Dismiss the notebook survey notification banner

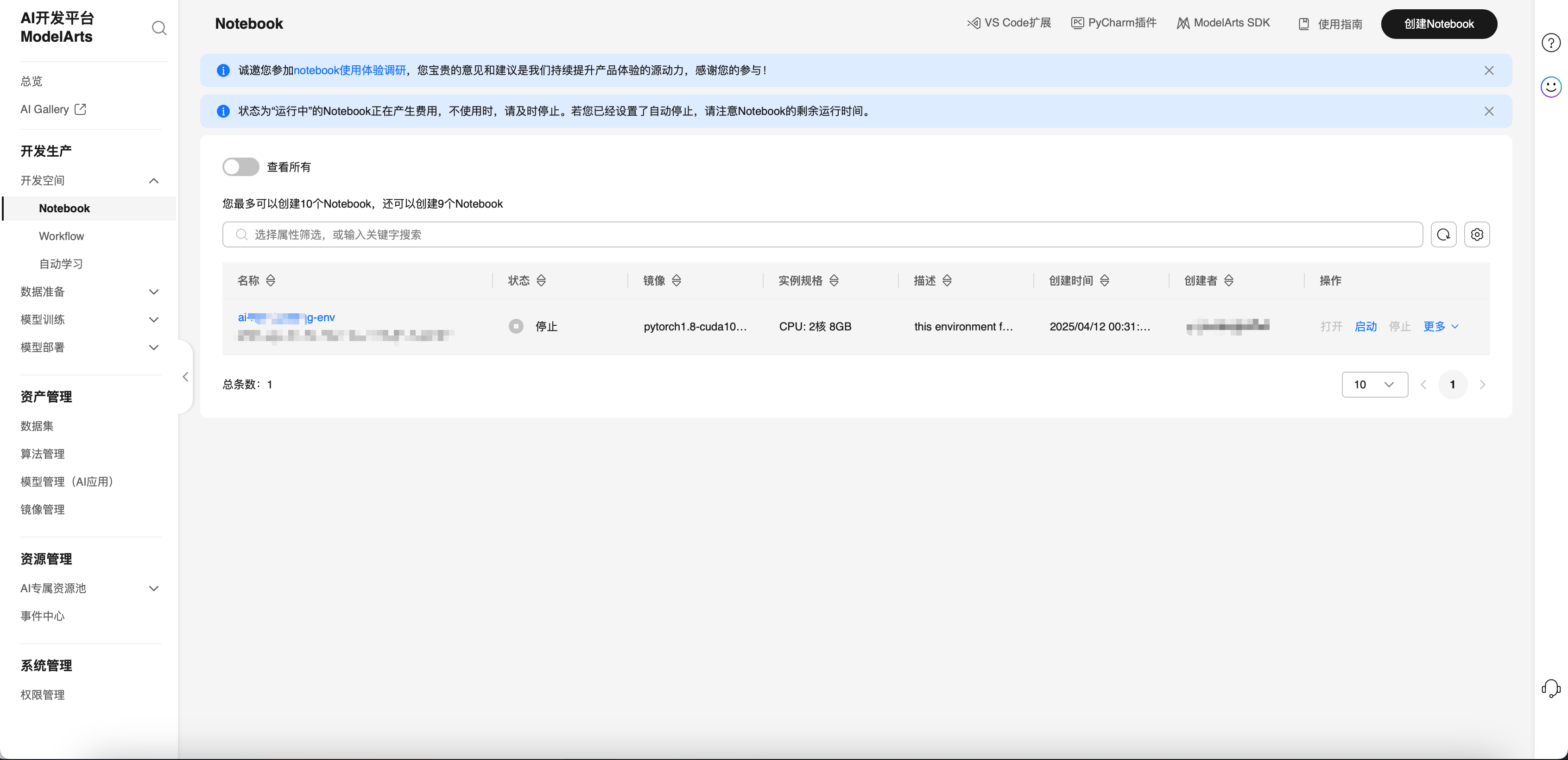coord(1488,70)
